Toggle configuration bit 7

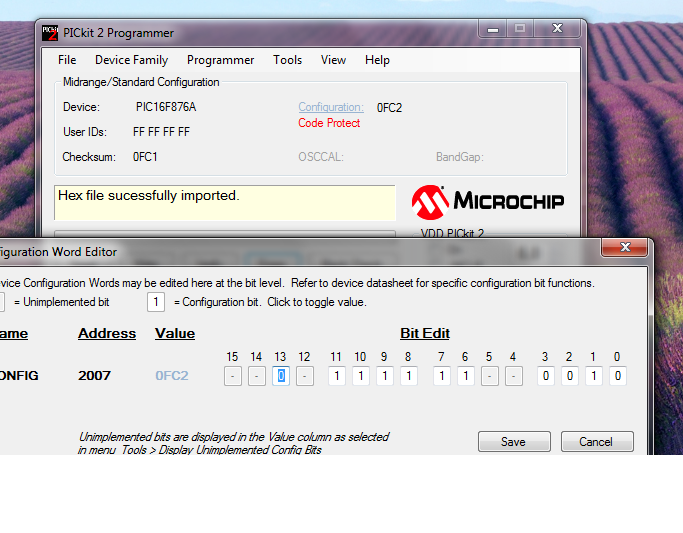coord(441,376)
